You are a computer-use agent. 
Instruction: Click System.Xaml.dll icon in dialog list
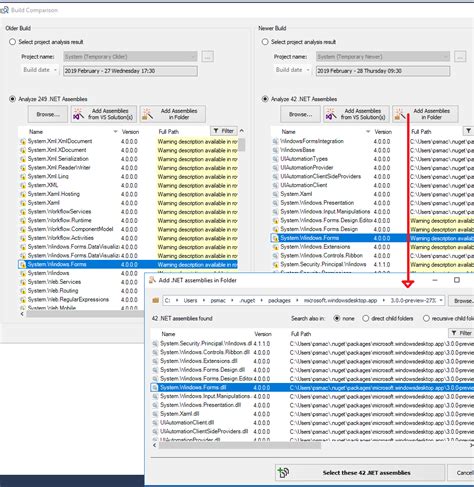tap(155, 414)
